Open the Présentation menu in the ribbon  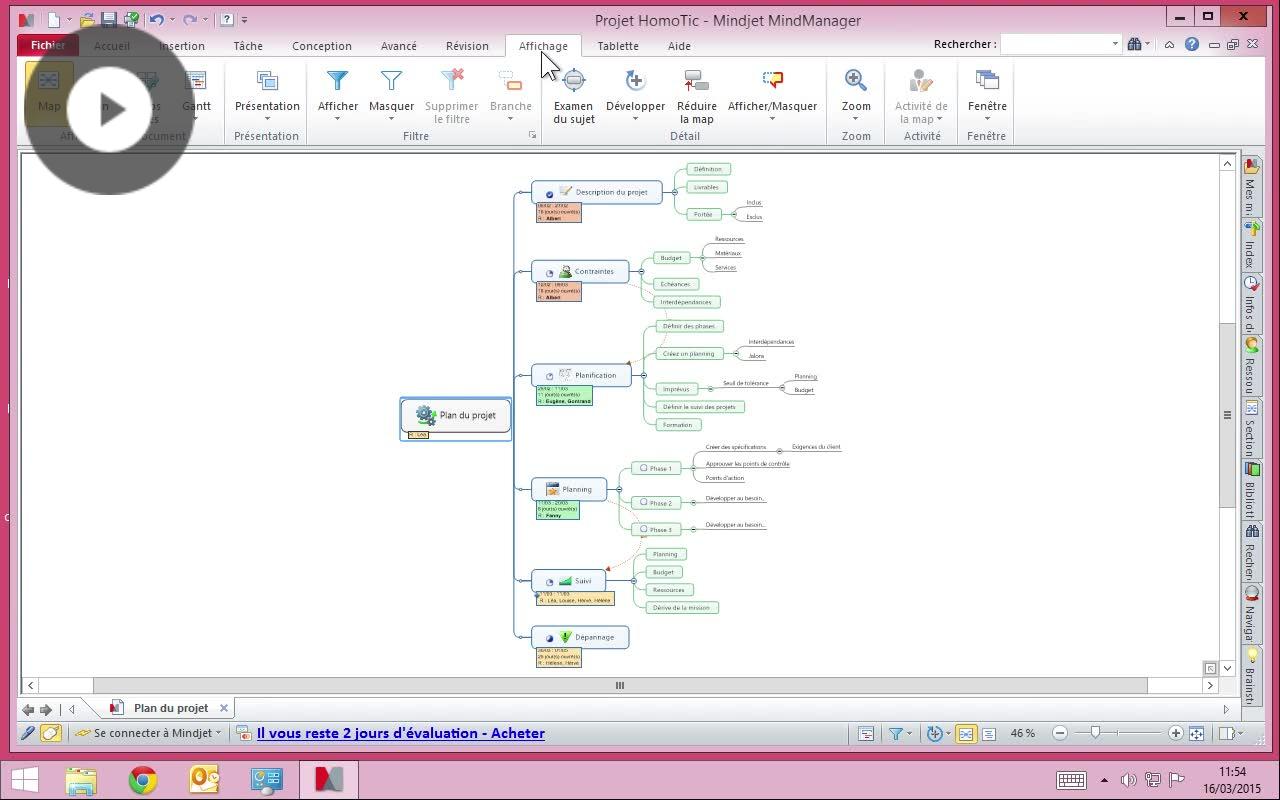click(x=267, y=92)
